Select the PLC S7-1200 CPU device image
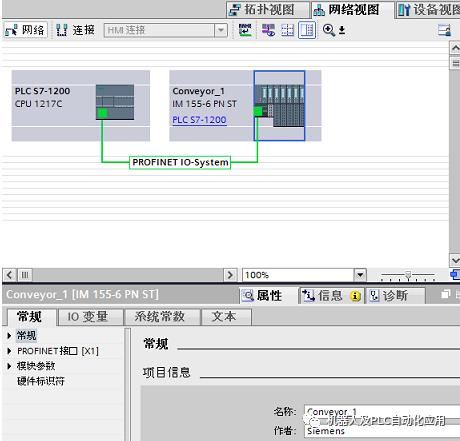 pyautogui.click(x=115, y=102)
